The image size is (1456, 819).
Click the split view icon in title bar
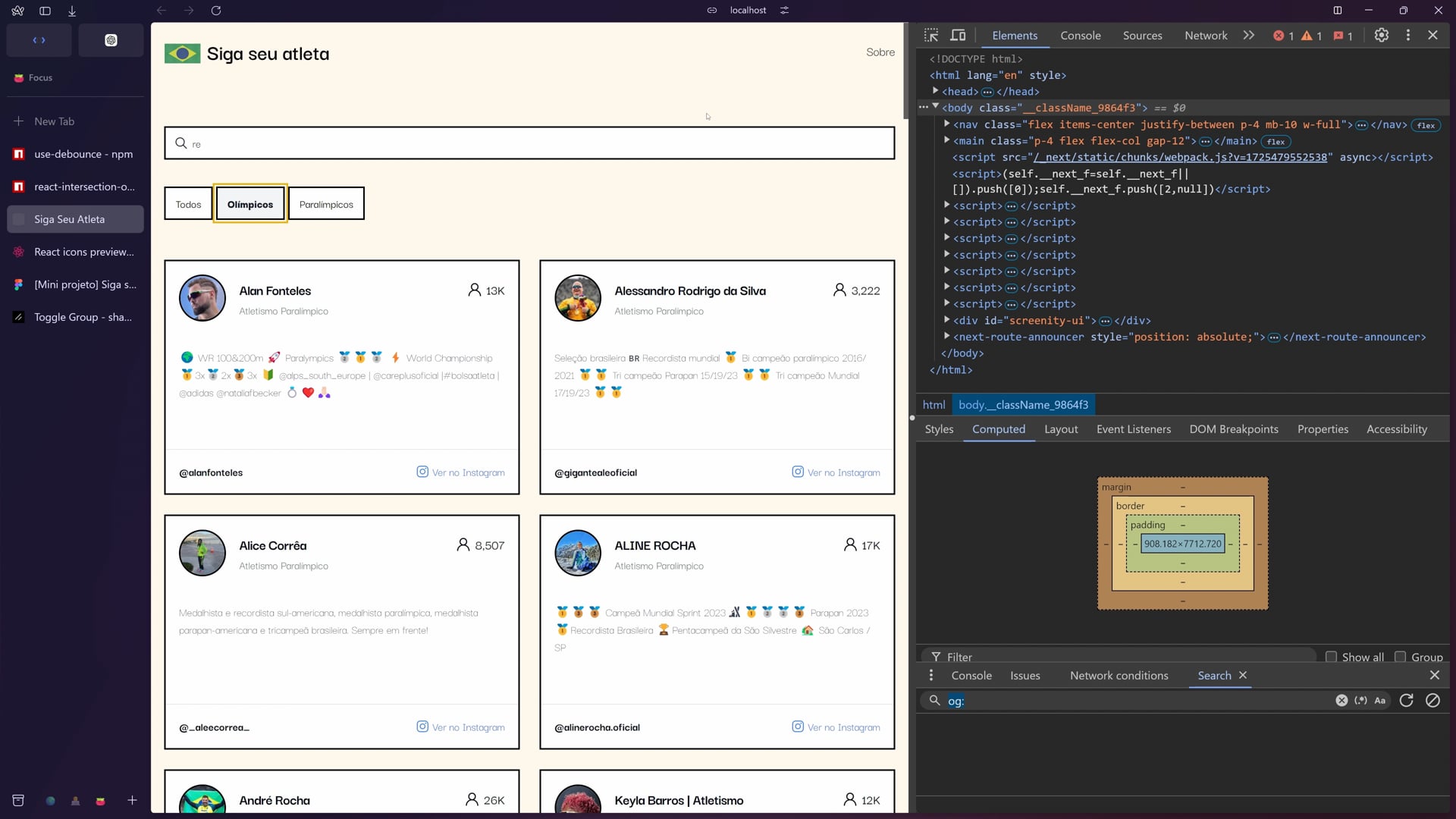(x=1338, y=11)
